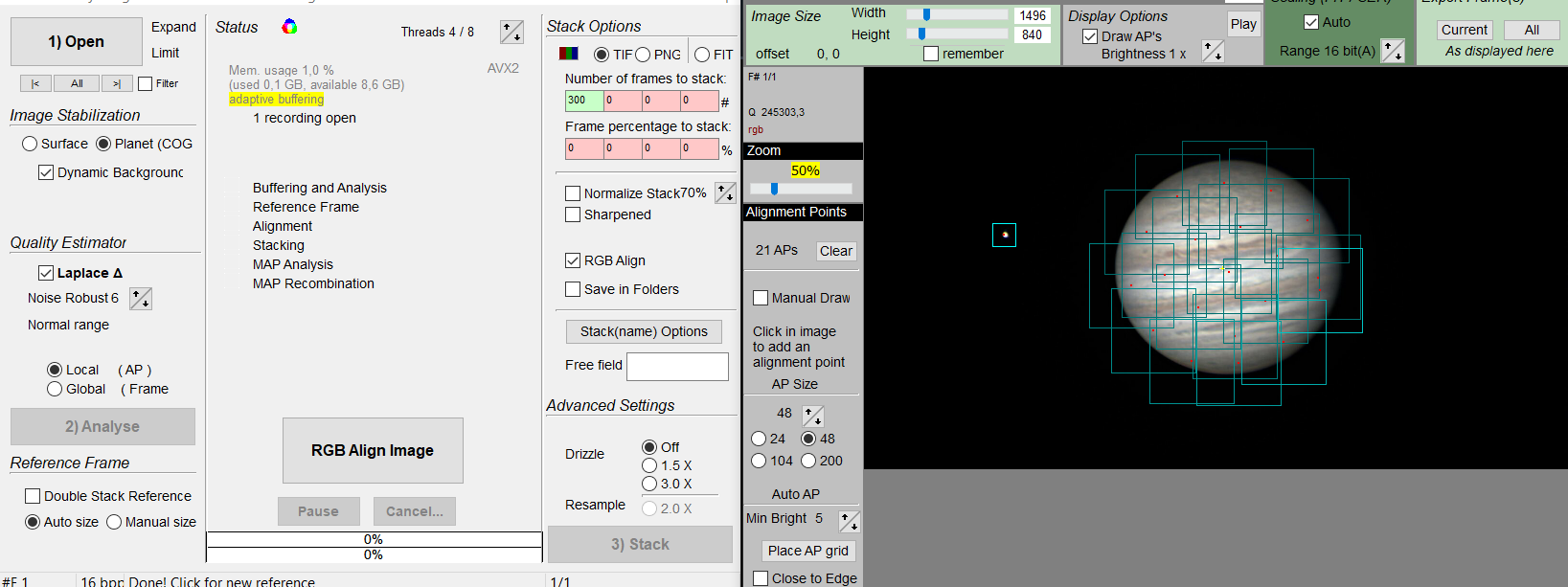
Task: Adjust the Threads count spinner icon
Action: (x=512, y=33)
